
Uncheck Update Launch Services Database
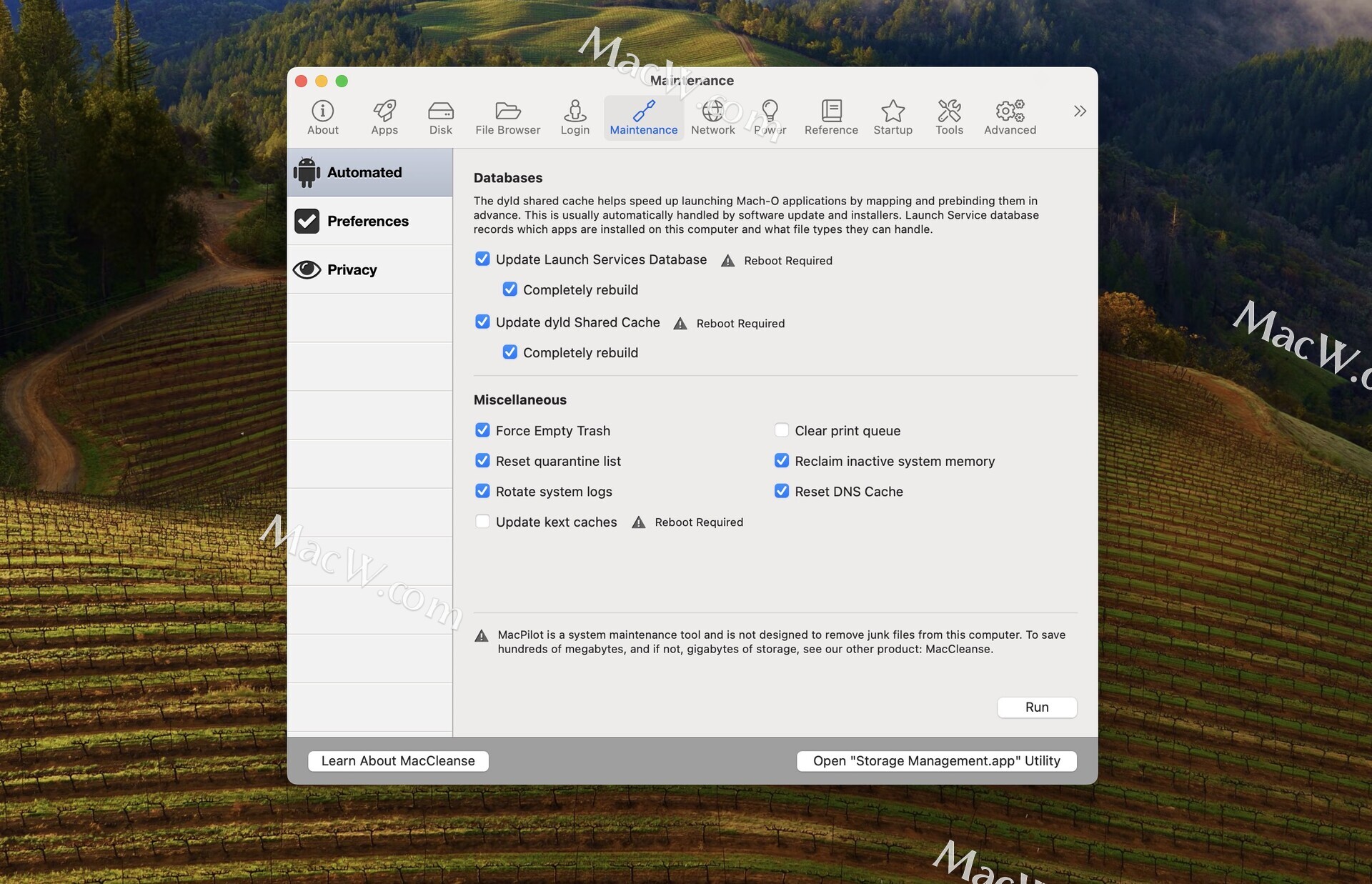(482, 259)
